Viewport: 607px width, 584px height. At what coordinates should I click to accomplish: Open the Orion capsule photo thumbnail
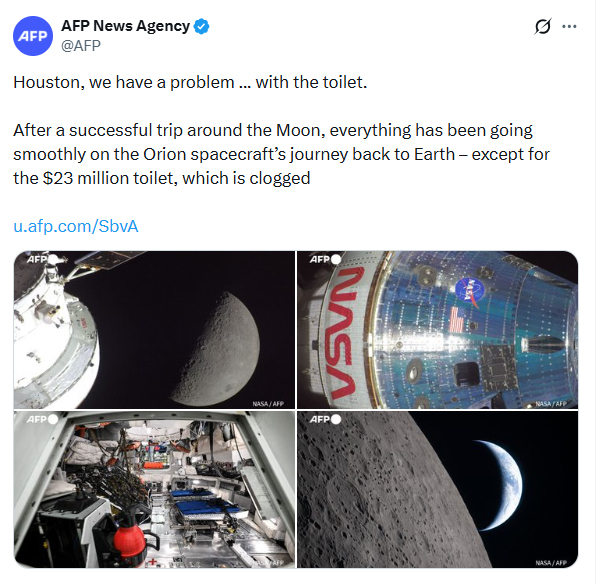(437, 329)
